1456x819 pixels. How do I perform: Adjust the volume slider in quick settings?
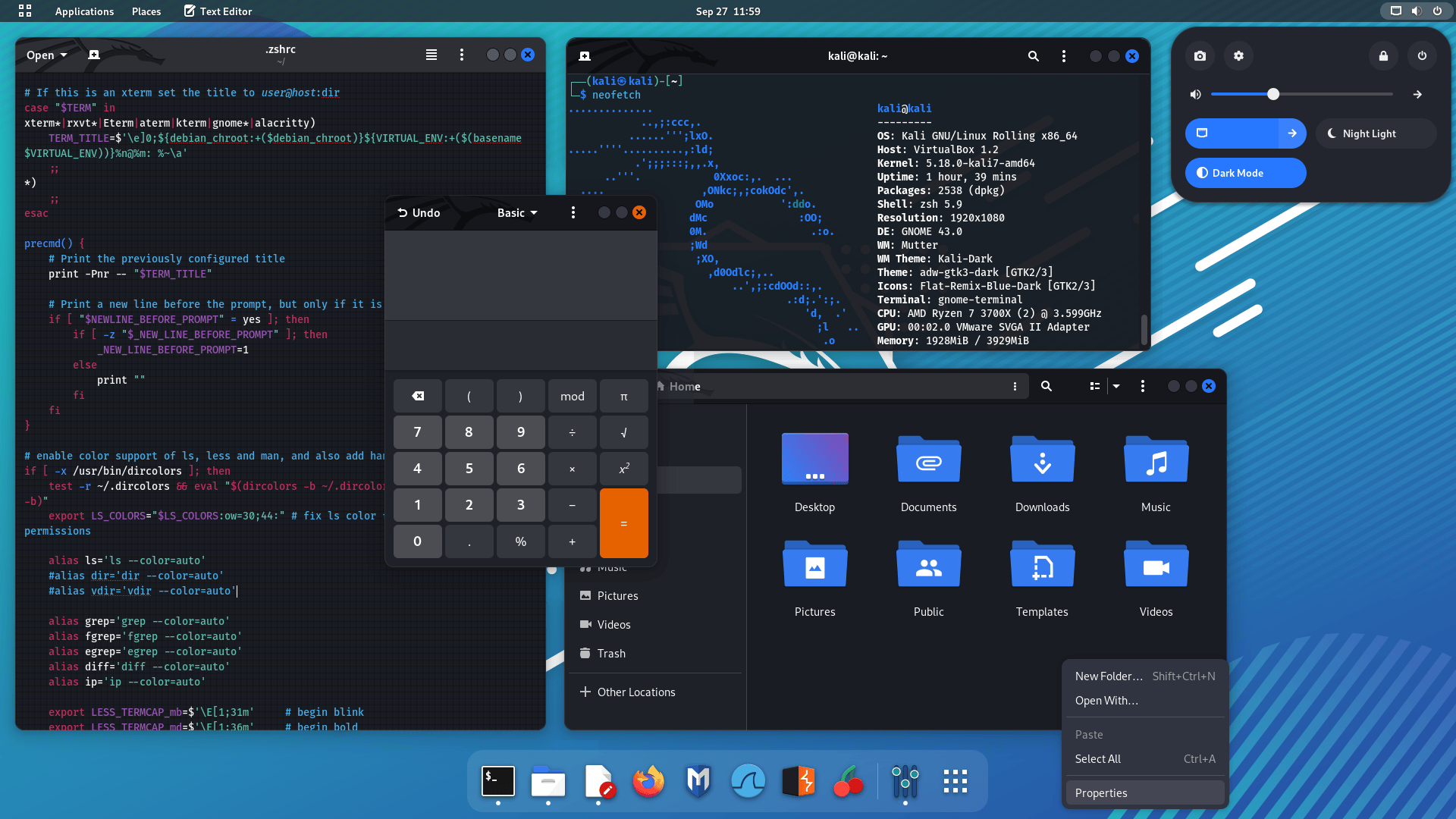tap(1273, 94)
